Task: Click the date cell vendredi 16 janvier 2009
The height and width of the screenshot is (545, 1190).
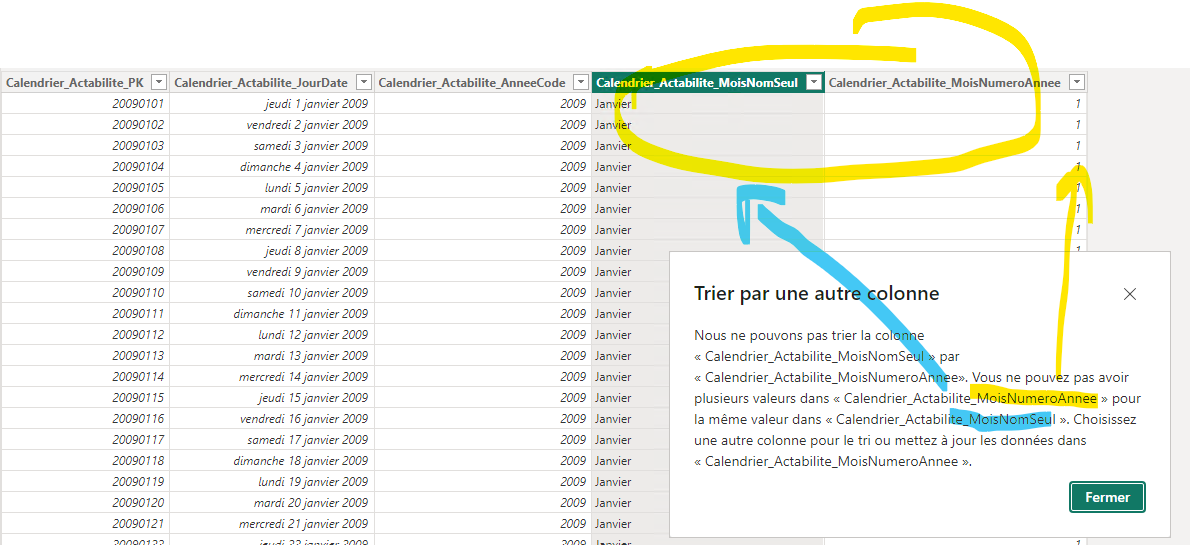Action: point(272,419)
